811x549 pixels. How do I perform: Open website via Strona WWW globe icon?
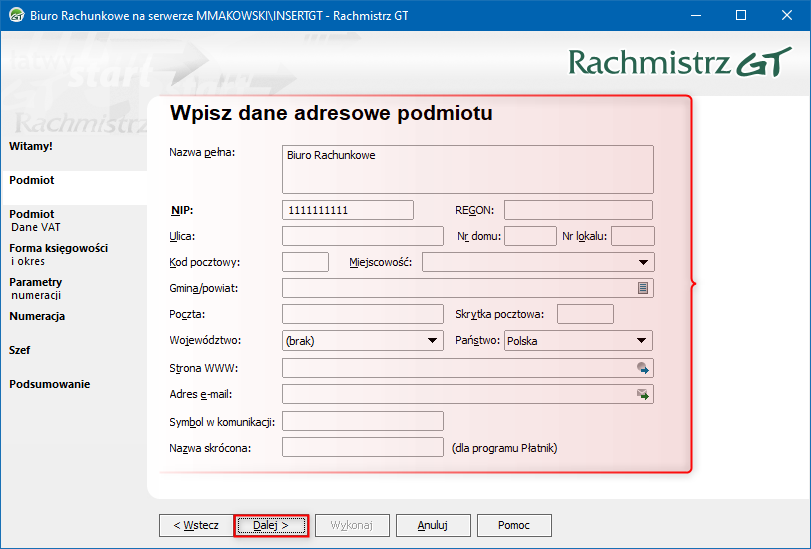point(642,368)
